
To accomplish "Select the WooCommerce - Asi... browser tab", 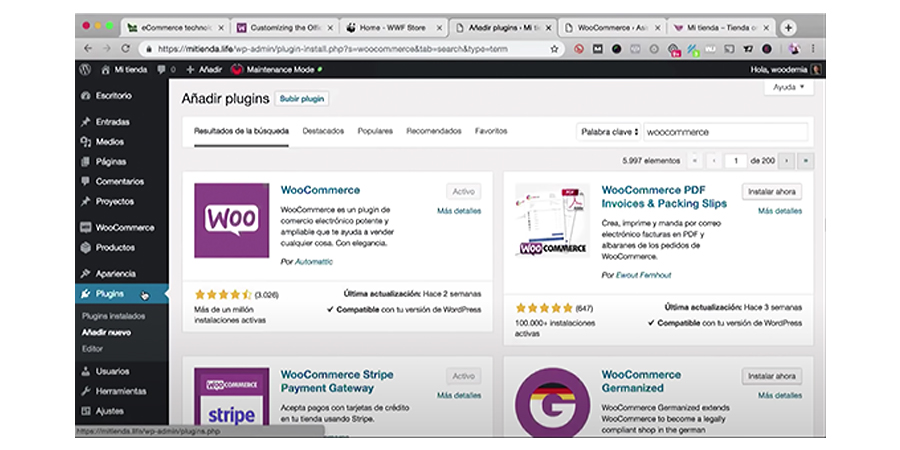I will point(612,28).
